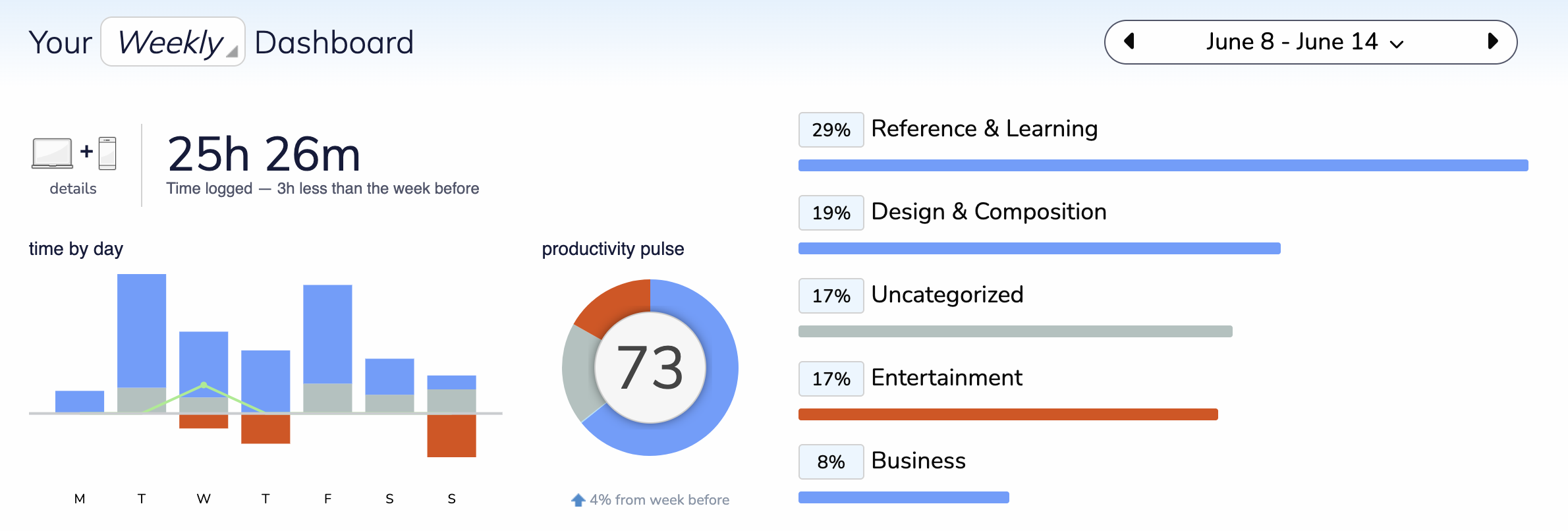1568x531 pixels.
Task: Click the Uncategorized gray progress bar
Action: [1015, 331]
